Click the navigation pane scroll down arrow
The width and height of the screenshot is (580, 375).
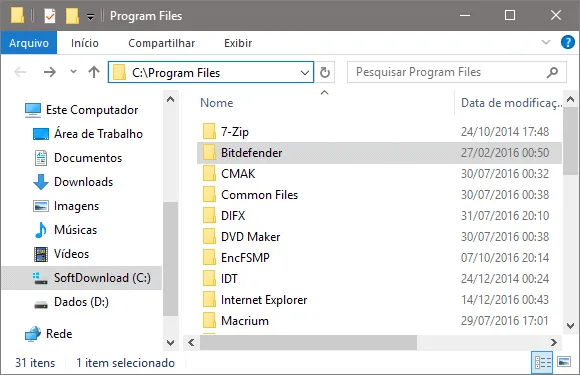(x=171, y=342)
